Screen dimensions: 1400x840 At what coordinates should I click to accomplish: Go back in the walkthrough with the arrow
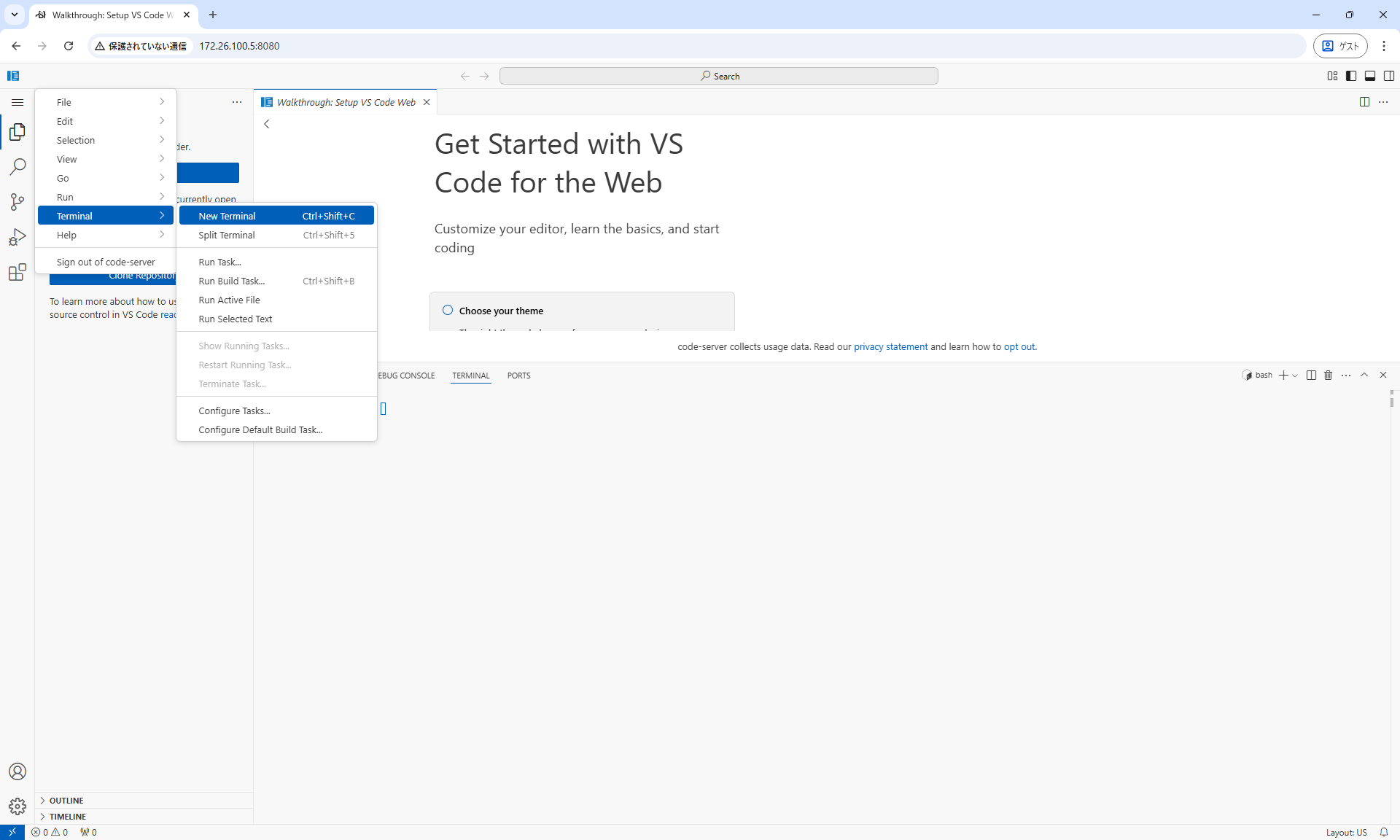click(x=267, y=124)
